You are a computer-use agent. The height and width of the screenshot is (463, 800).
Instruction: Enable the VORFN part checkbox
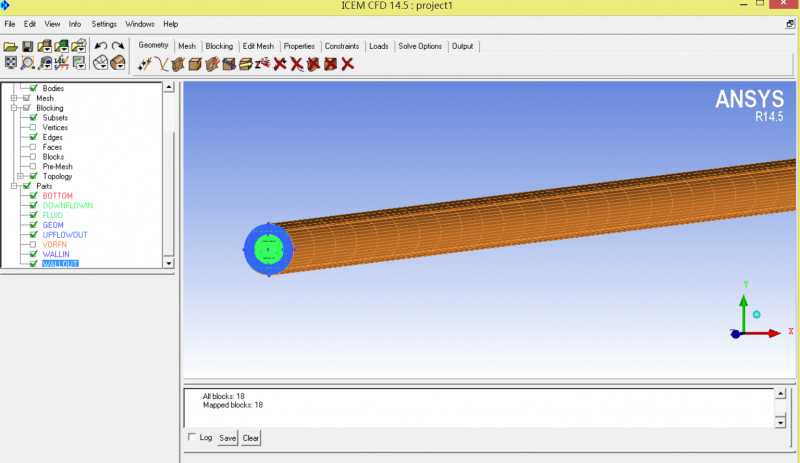pyautogui.click(x=33, y=245)
